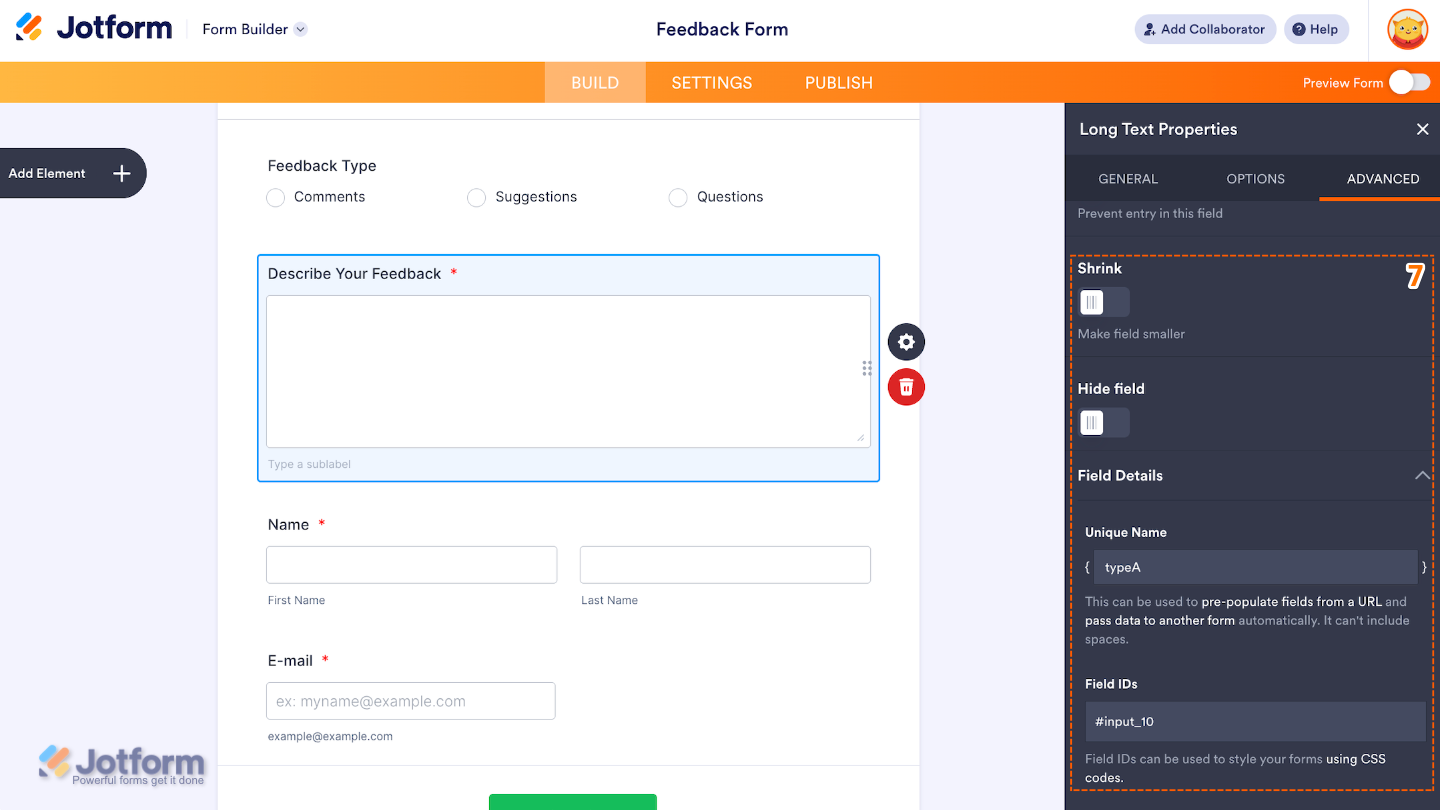The image size is (1440, 810).
Task: Click the Unique Name typeA field
Action: click(x=1255, y=567)
